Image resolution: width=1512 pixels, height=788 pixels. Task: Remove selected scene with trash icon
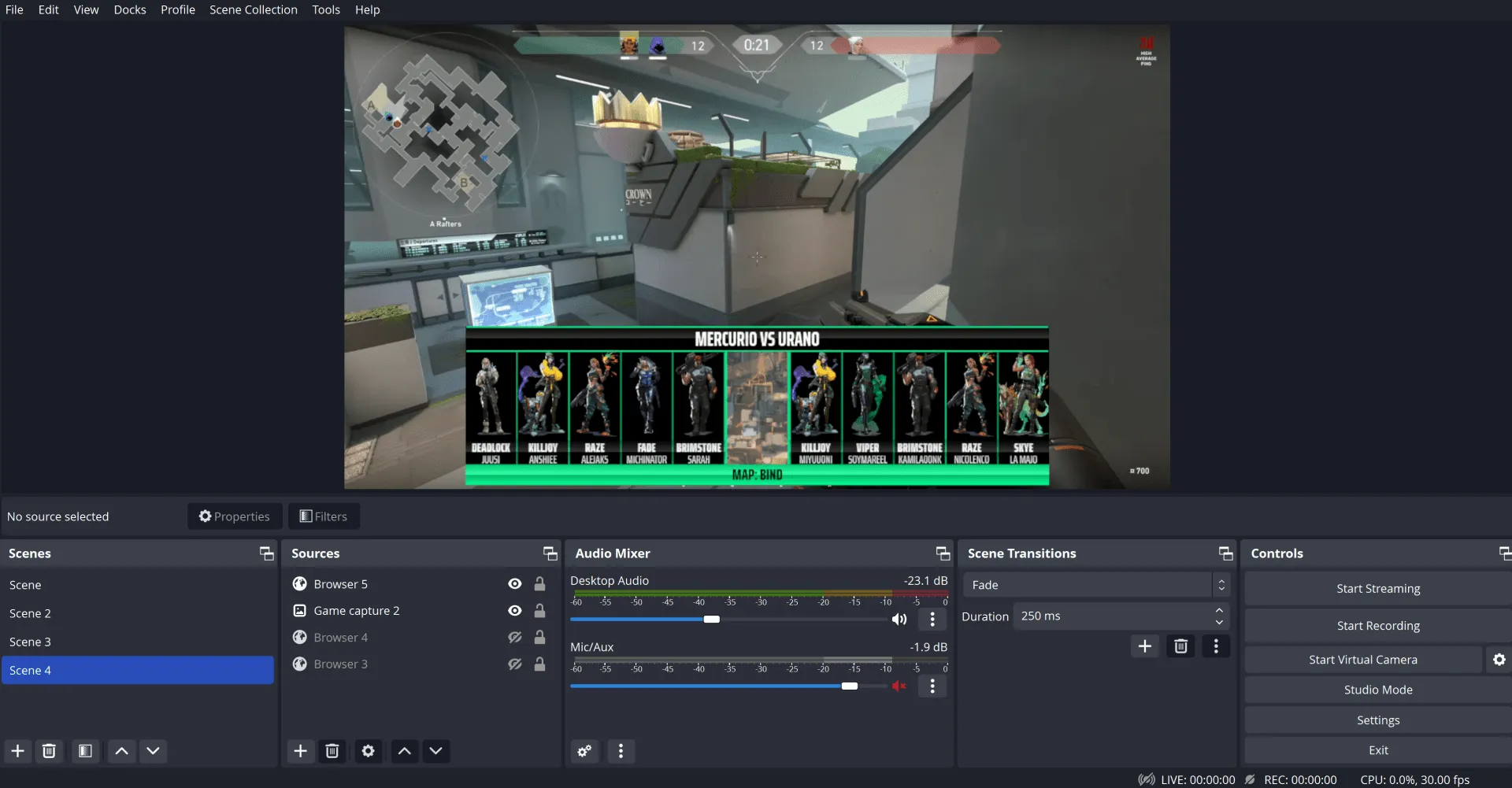[49, 751]
